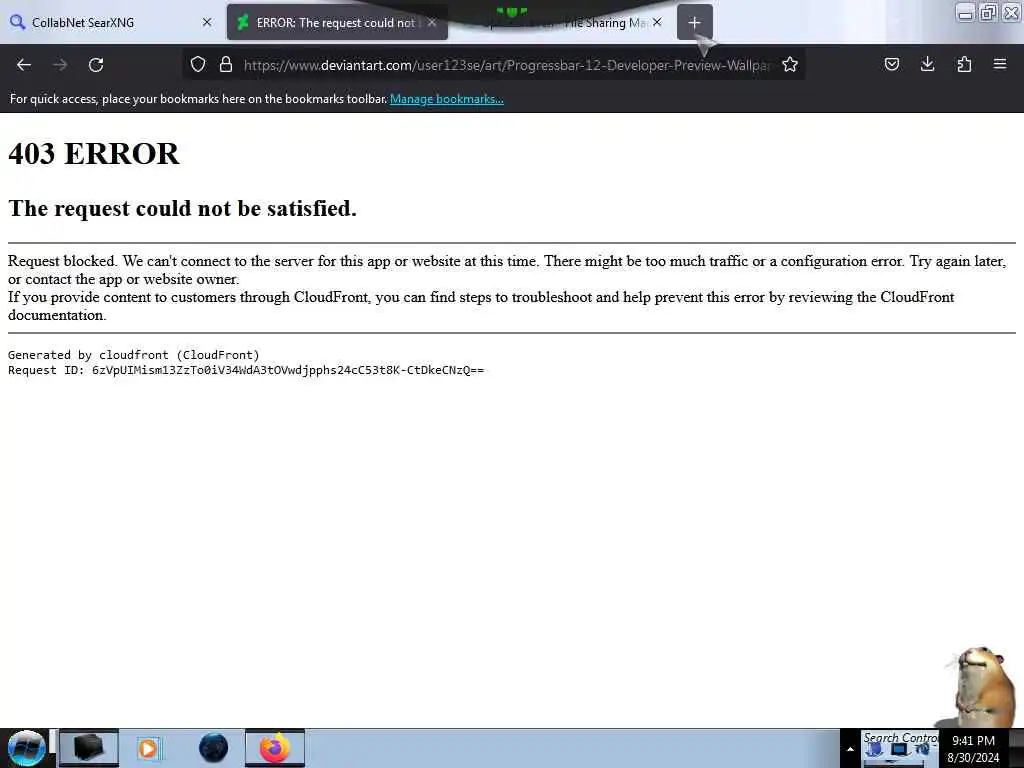Click the 'Request blocked' paragraph
1024x768 pixels.
[x=507, y=270]
